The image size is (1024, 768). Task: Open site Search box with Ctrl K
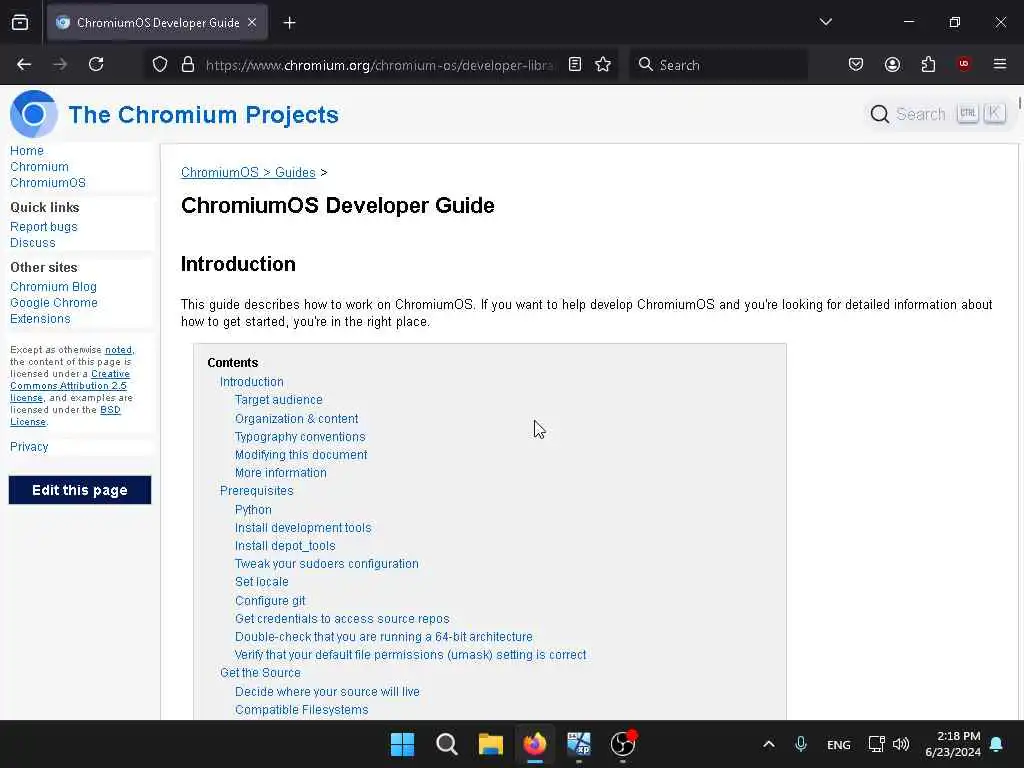(938, 114)
